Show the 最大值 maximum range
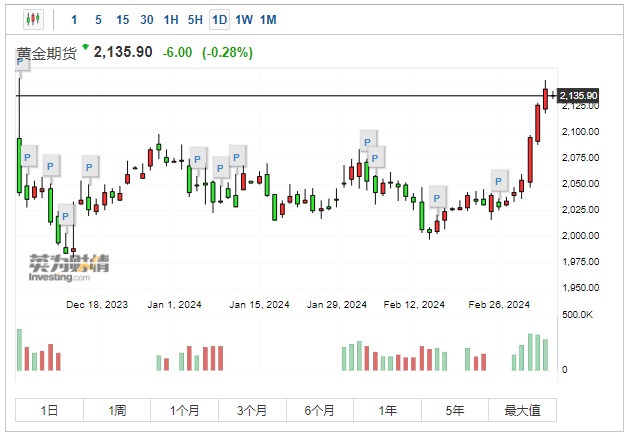 pos(522,411)
